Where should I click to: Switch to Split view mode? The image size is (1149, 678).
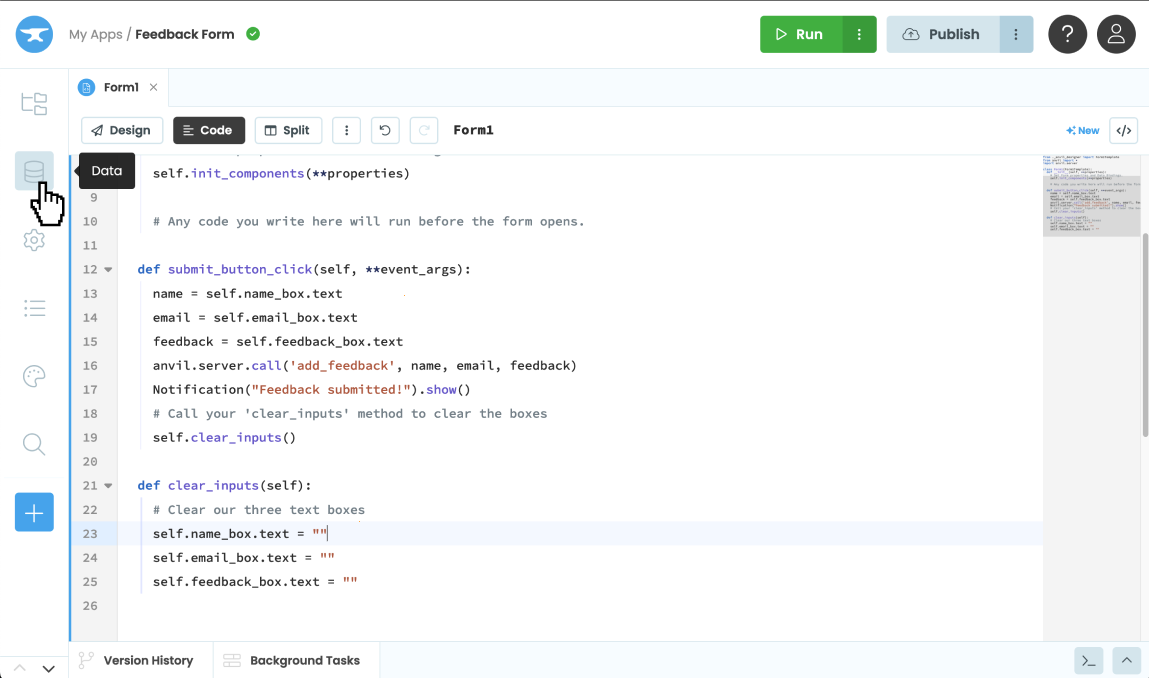[x=288, y=130]
